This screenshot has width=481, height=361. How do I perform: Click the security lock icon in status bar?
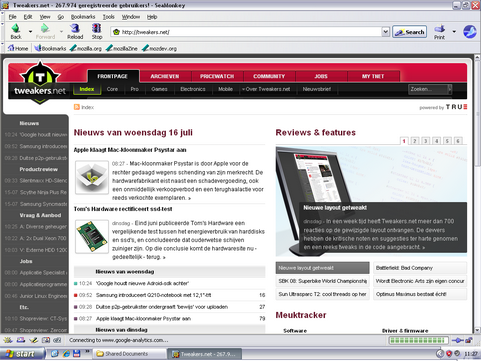click(469, 340)
